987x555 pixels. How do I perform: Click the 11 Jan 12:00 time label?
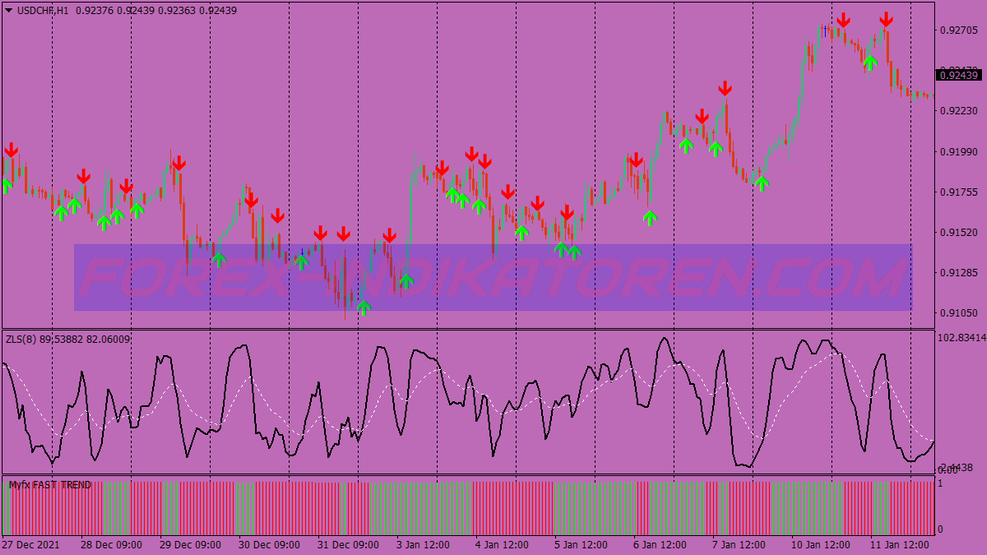(x=899, y=545)
